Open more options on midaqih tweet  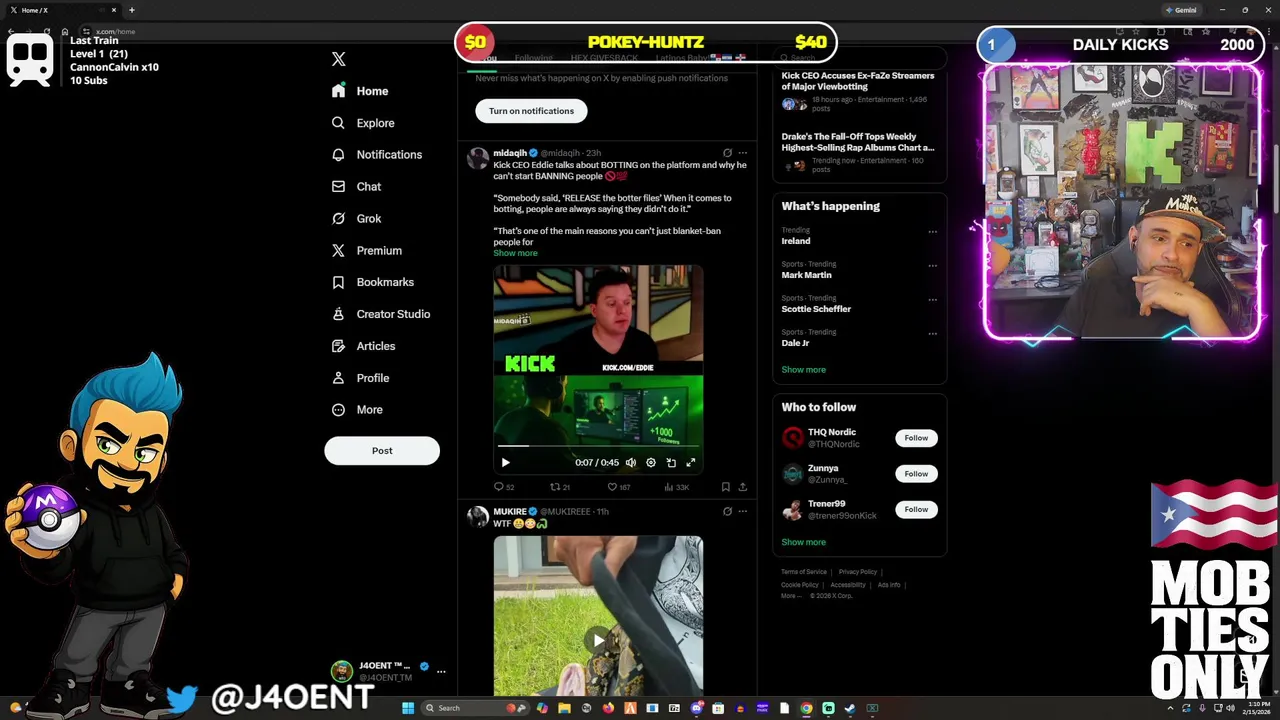tap(743, 153)
